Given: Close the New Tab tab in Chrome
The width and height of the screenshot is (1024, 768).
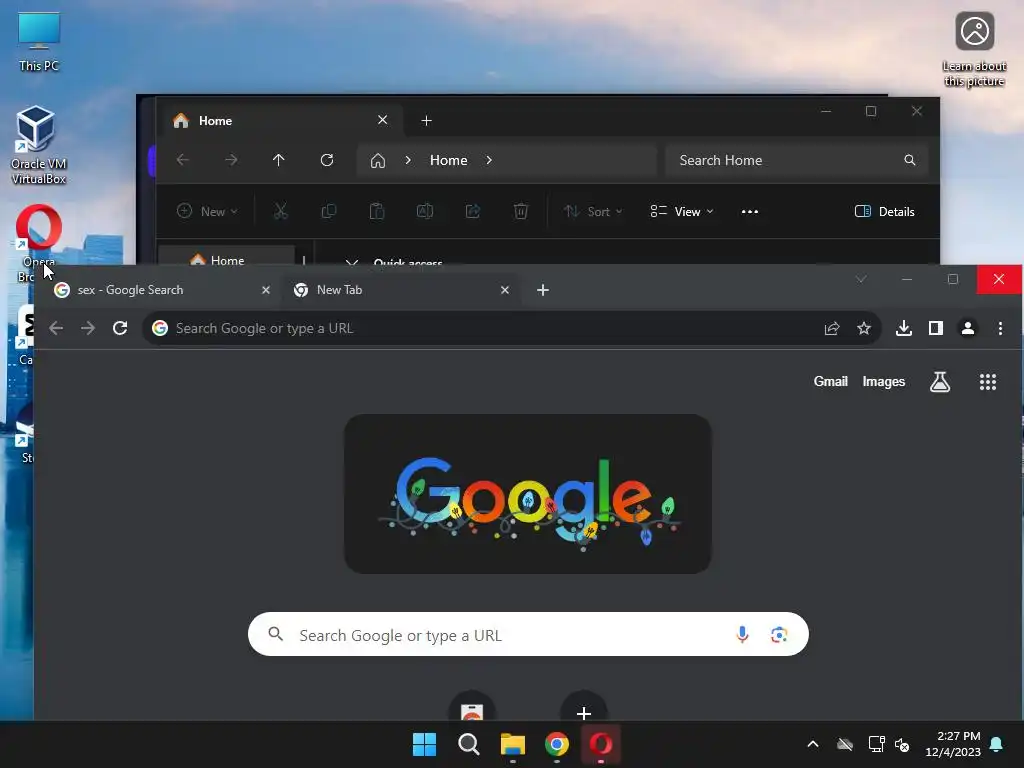Looking at the screenshot, I should [505, 290].
